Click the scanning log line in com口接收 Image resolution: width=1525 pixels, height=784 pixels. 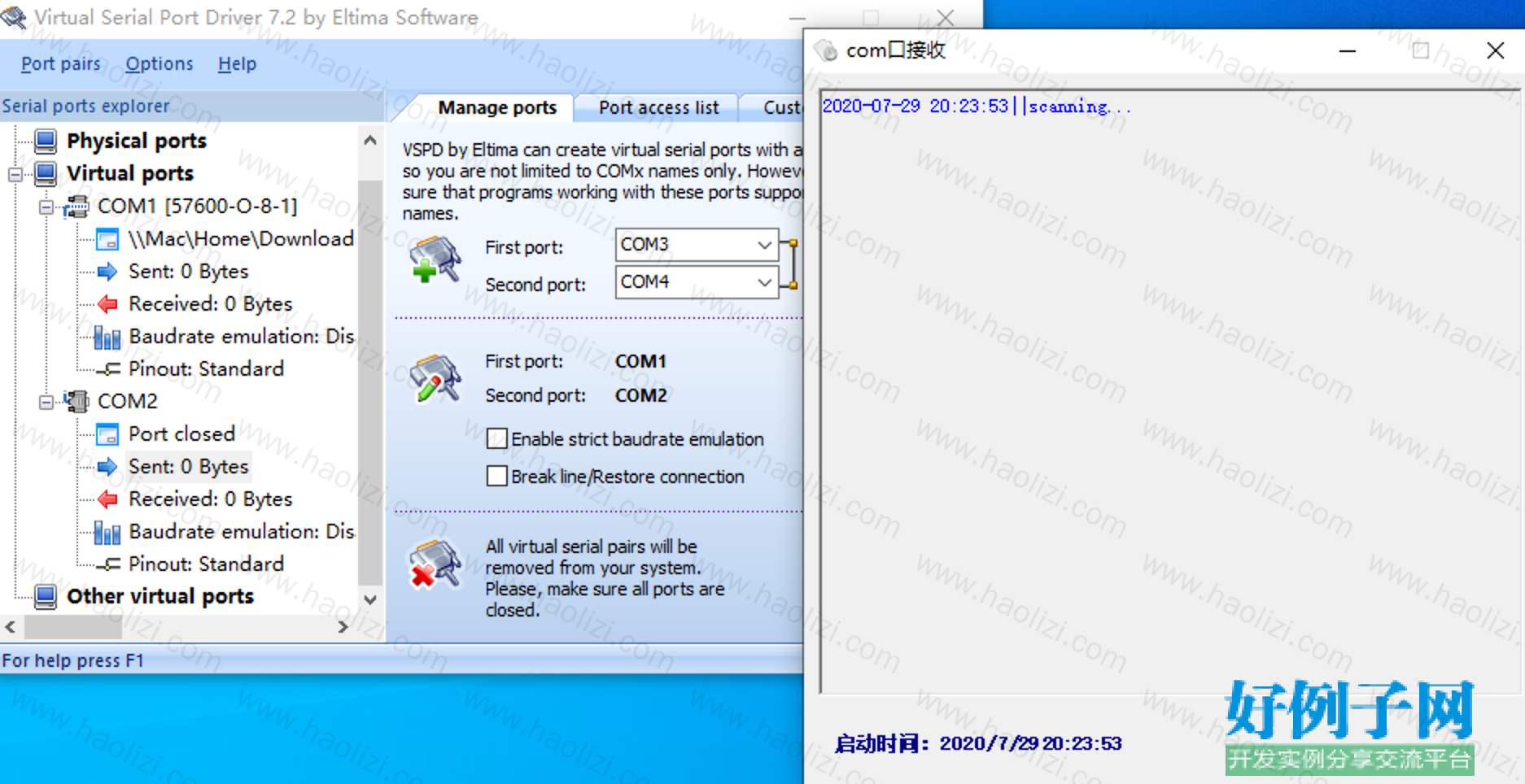977,107
